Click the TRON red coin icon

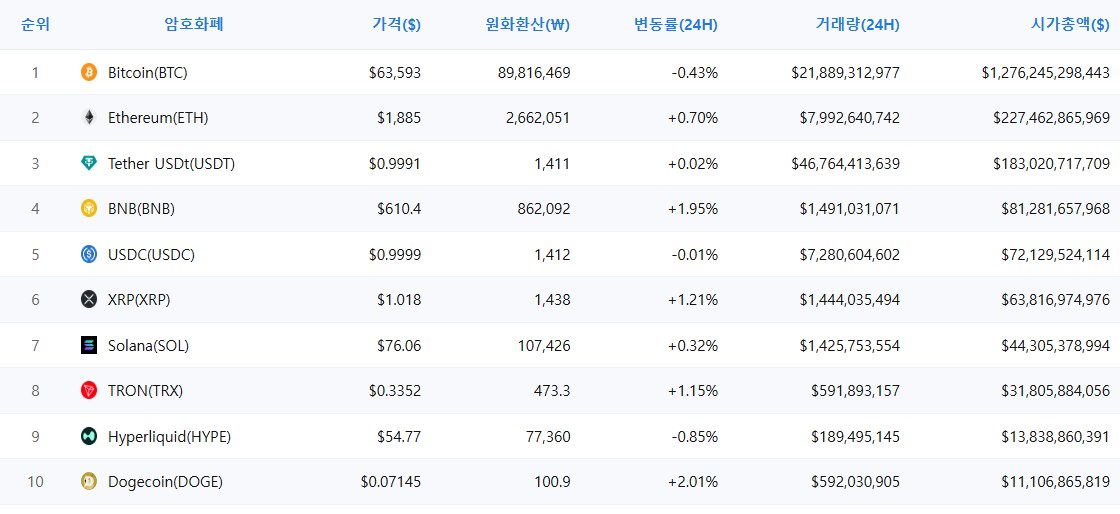point(89,390)
